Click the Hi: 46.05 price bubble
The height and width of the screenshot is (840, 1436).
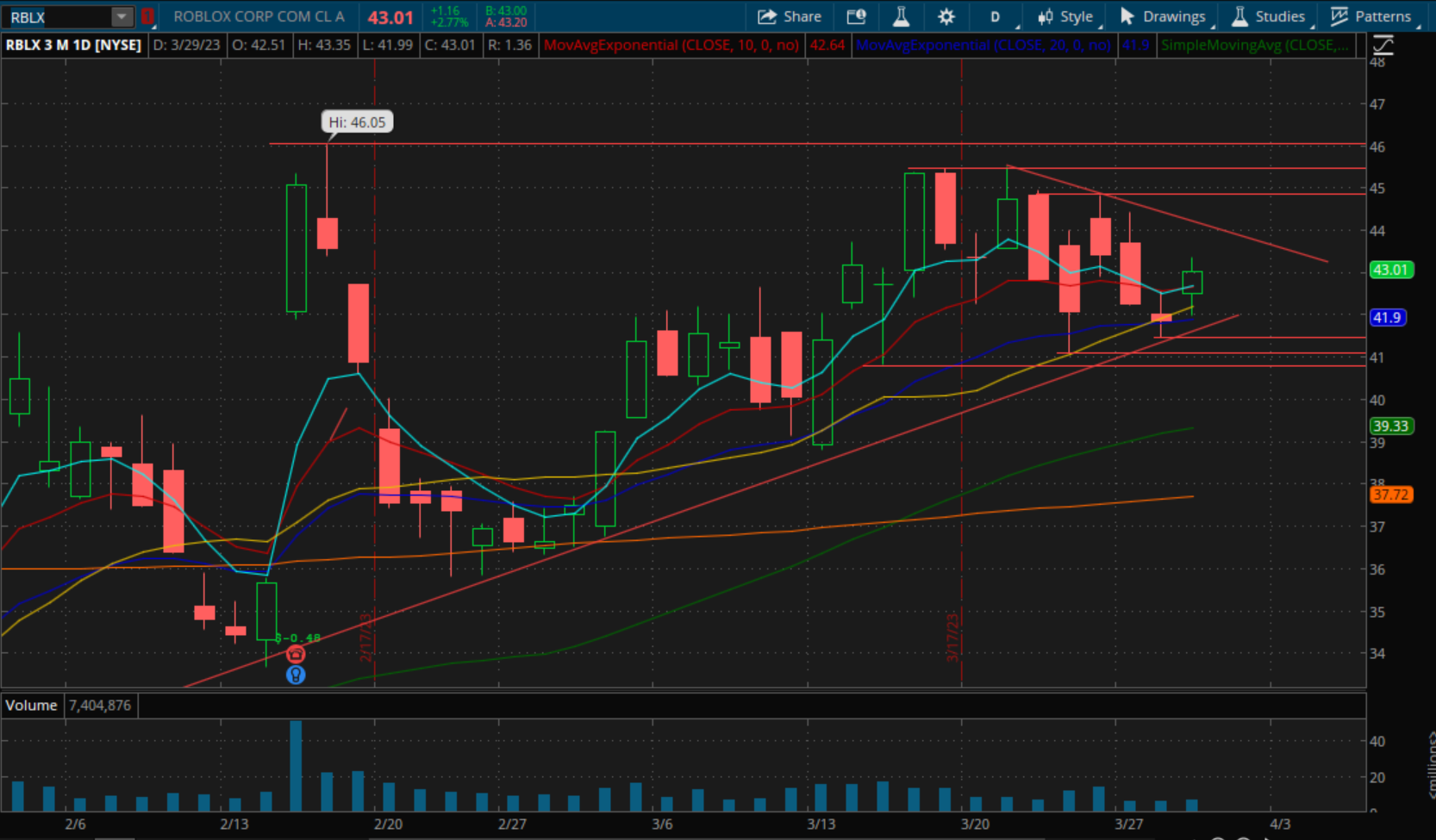(357, 122)
